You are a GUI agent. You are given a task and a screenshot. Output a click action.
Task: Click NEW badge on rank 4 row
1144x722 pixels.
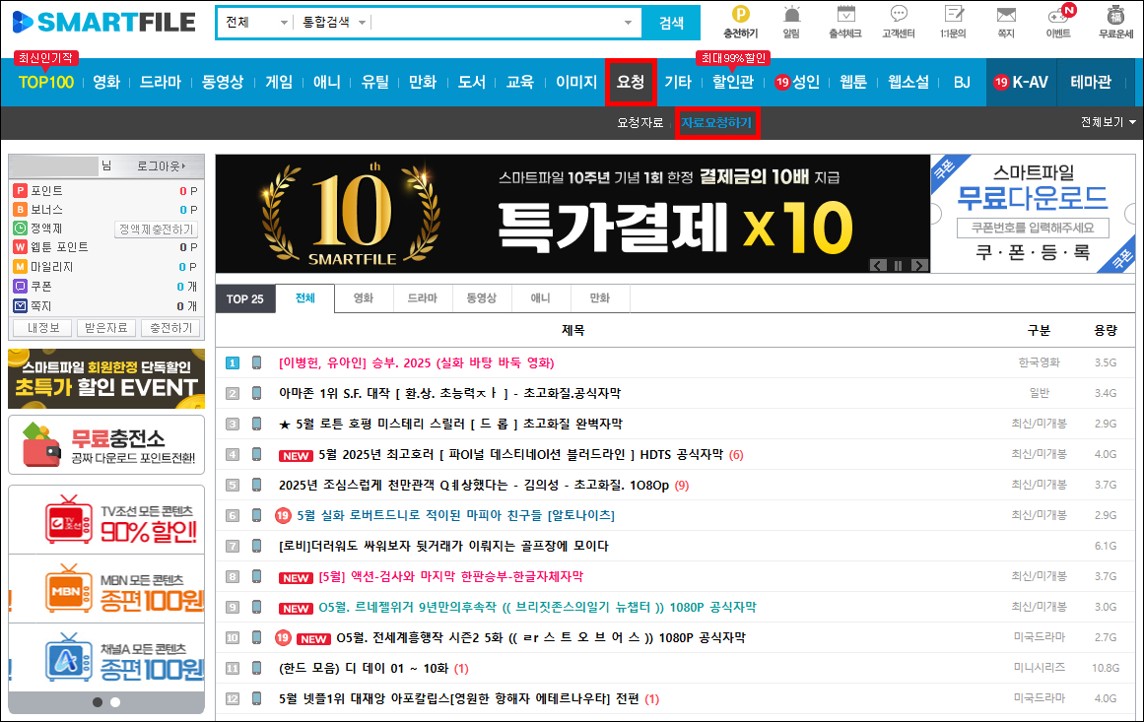pyautogui.click(x=295, y=455)
